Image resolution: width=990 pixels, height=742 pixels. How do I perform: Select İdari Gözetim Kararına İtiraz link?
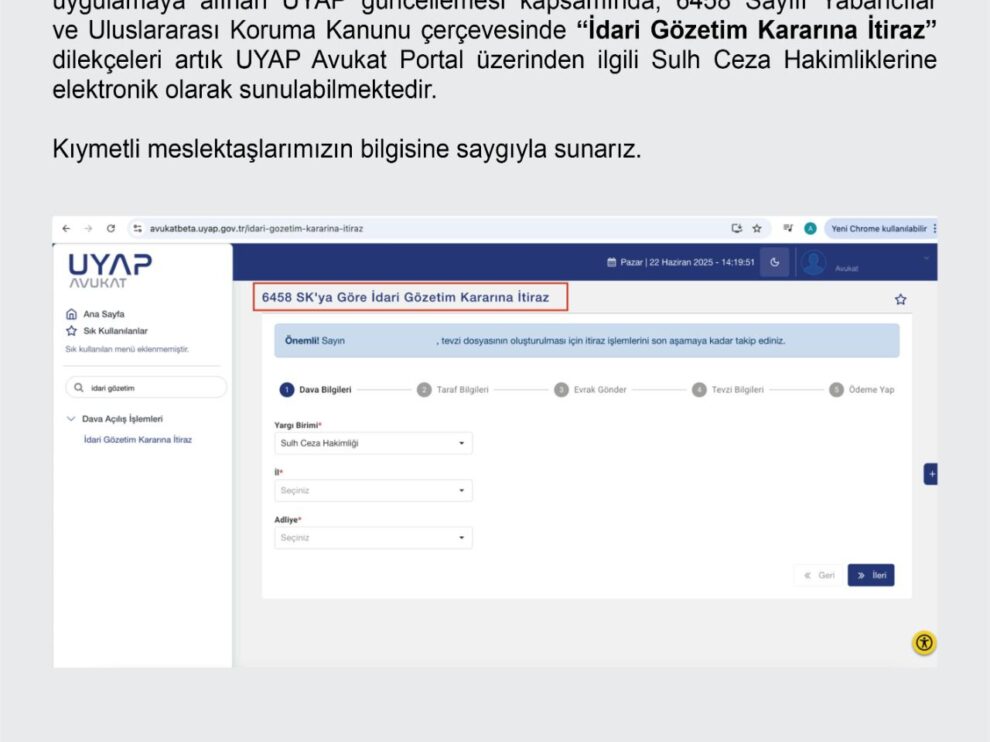pyautogui.click(x=138, y=439)
